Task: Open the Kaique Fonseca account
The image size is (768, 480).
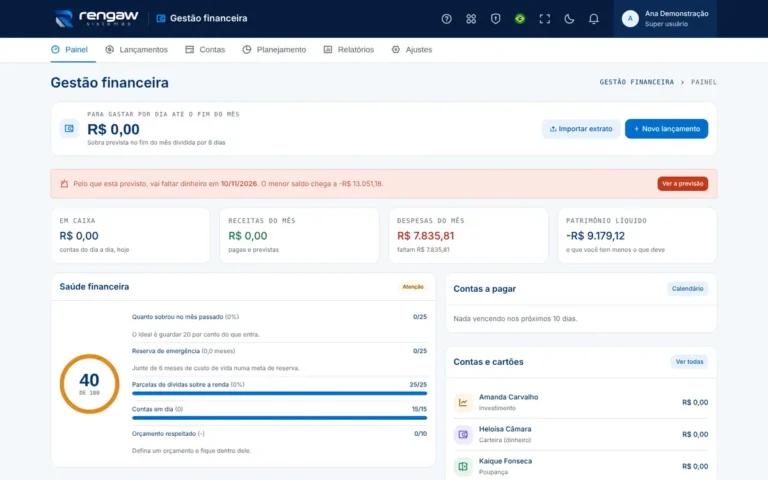Action: click(580, 466)
